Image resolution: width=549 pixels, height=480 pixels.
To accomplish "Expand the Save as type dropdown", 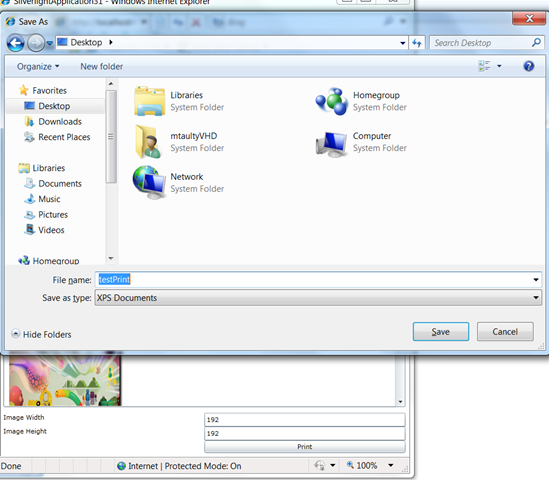I will (x=318, y=298).
